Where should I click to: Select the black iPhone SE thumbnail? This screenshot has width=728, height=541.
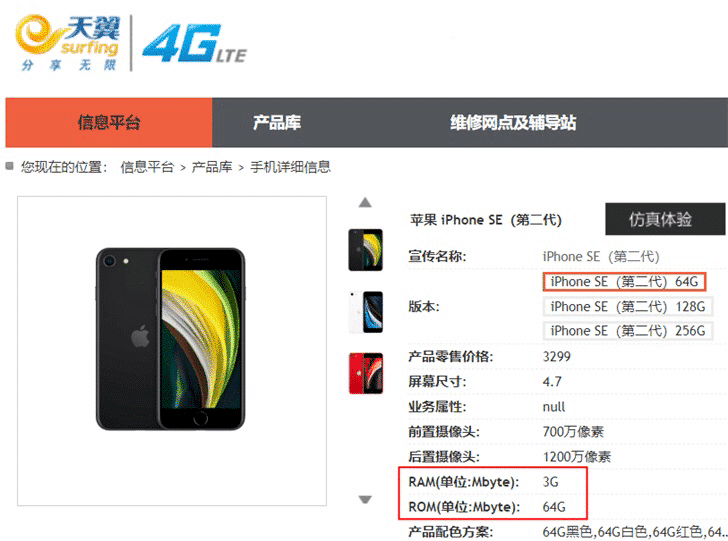366,250
